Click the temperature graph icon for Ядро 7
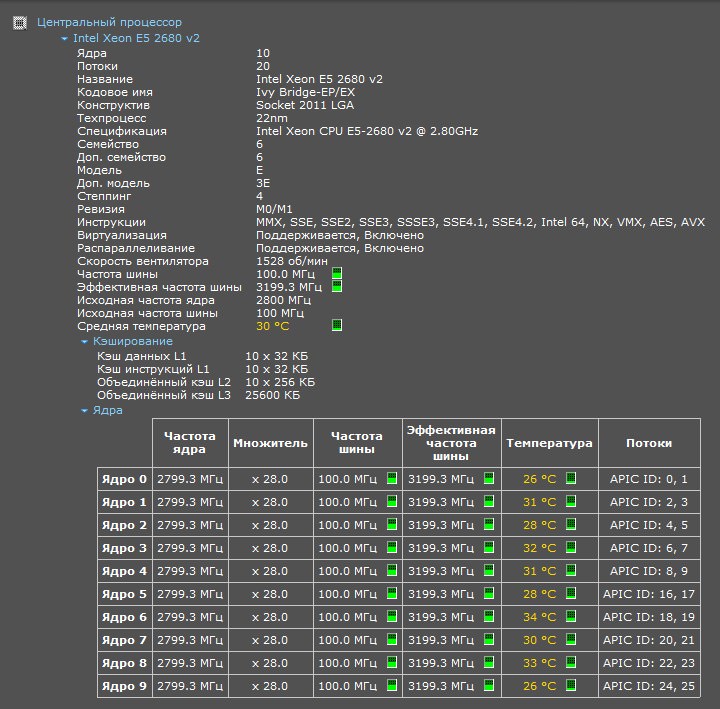Viewport: 720px width, 709px height. (571, 639)
